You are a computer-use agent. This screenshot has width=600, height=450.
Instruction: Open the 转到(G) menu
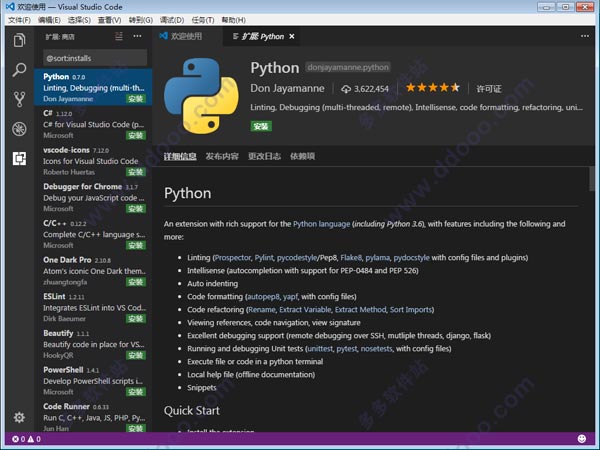141,20
